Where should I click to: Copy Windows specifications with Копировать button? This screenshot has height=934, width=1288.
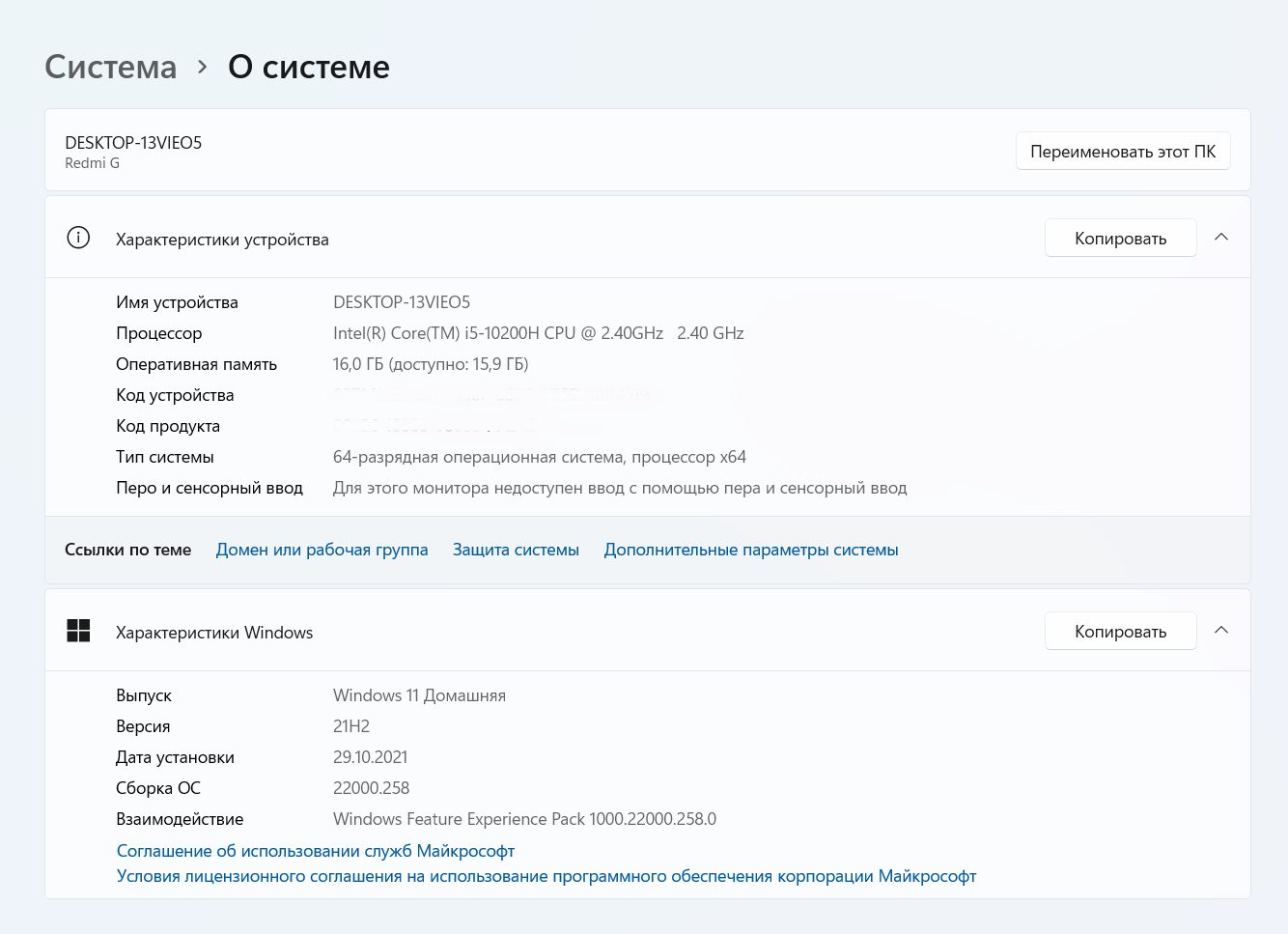coord(1121,631)
